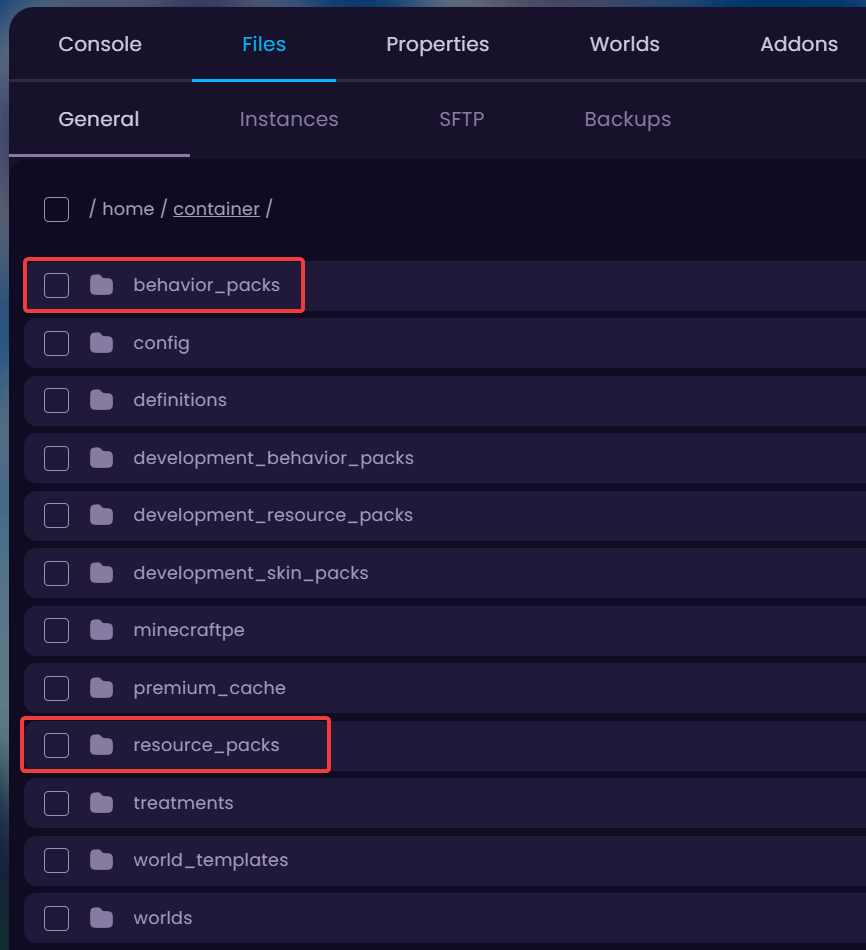Click the behavior_packs folder icon
The width and height of the screenshot is (866, 950).
pos(101,285)
